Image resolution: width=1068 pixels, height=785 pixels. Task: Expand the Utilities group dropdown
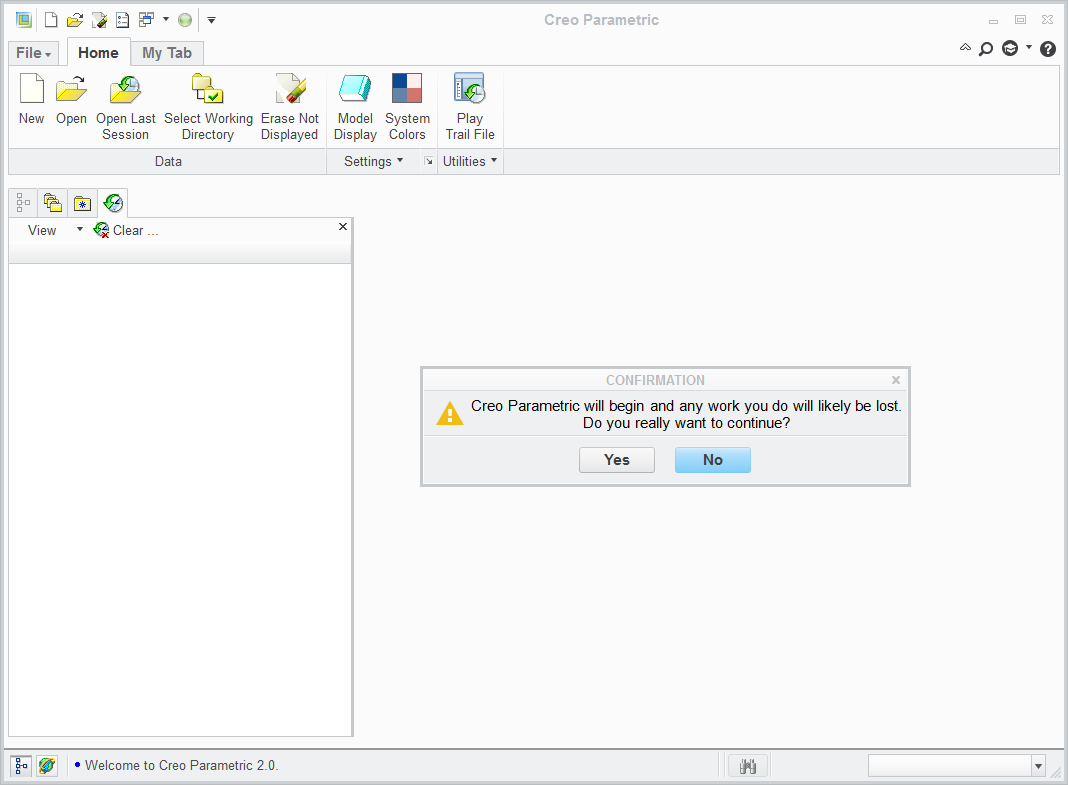[470, 161]
